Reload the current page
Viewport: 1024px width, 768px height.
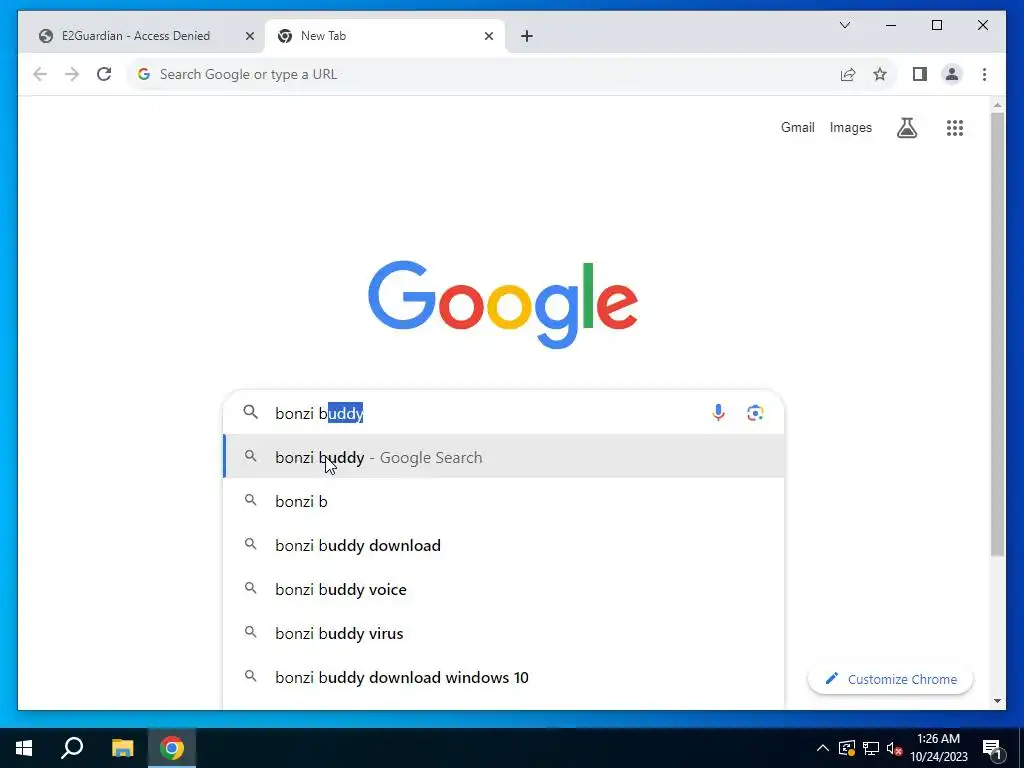pyautogui.click(x=104, y=74)
